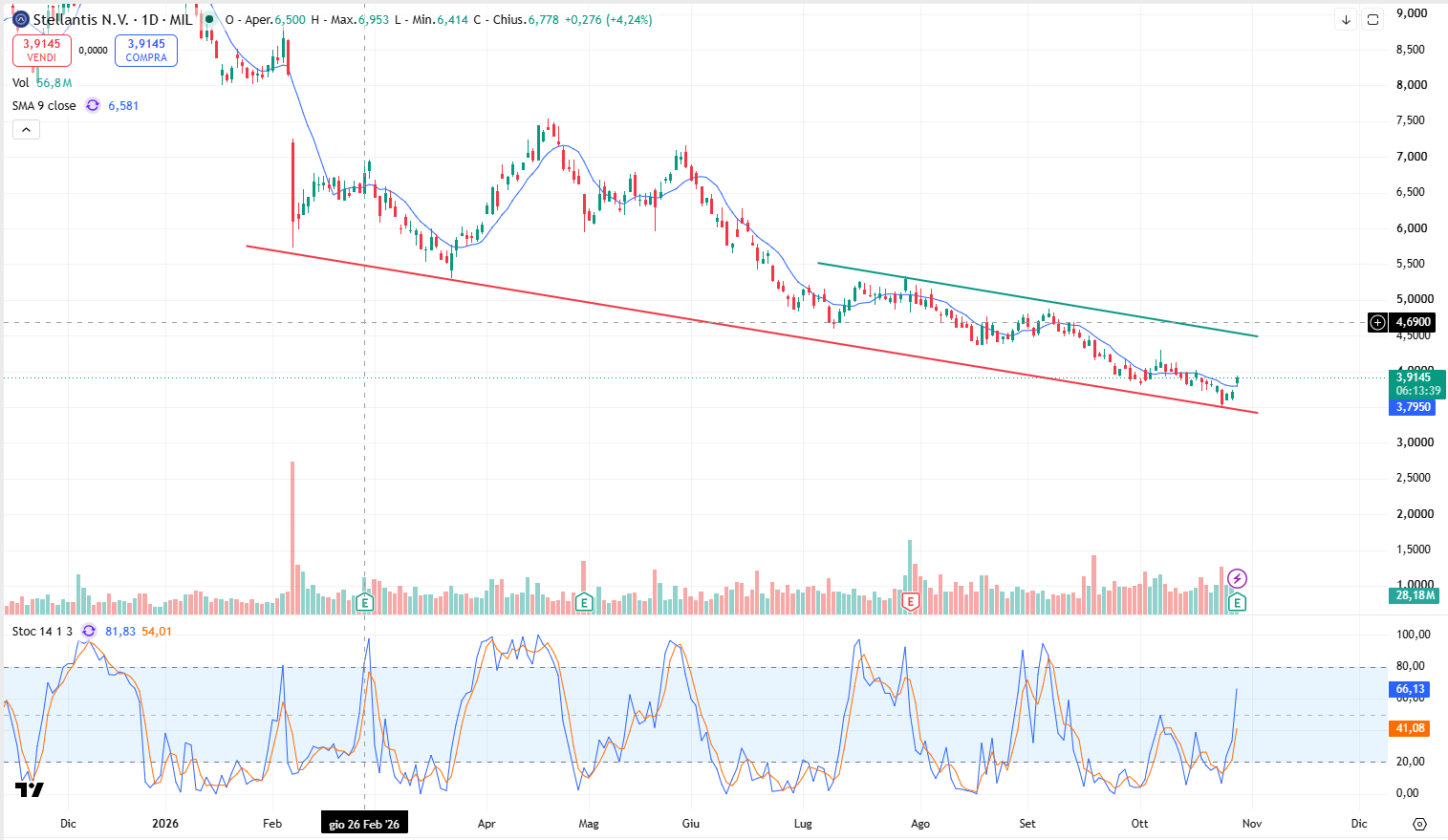The width and height of the screenshot is (1448, 840).
Task: Click the 9,000 label on the price axis
Action: point(1411,13)
